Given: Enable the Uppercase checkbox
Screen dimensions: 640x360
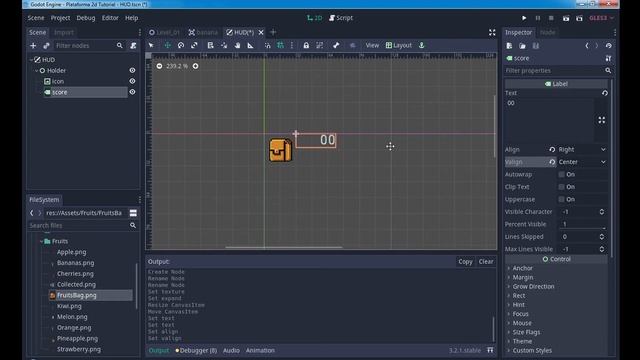Looking at the screenshot, I should click(562, 199).
